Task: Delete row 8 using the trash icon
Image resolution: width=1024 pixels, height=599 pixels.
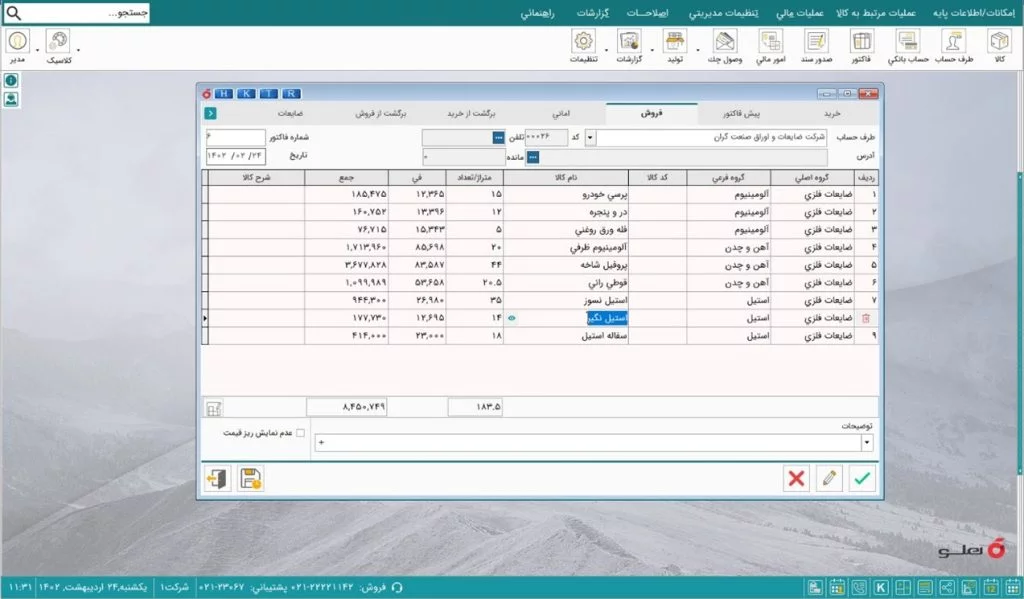Action: pyautogui.click(x=865, y=318)
